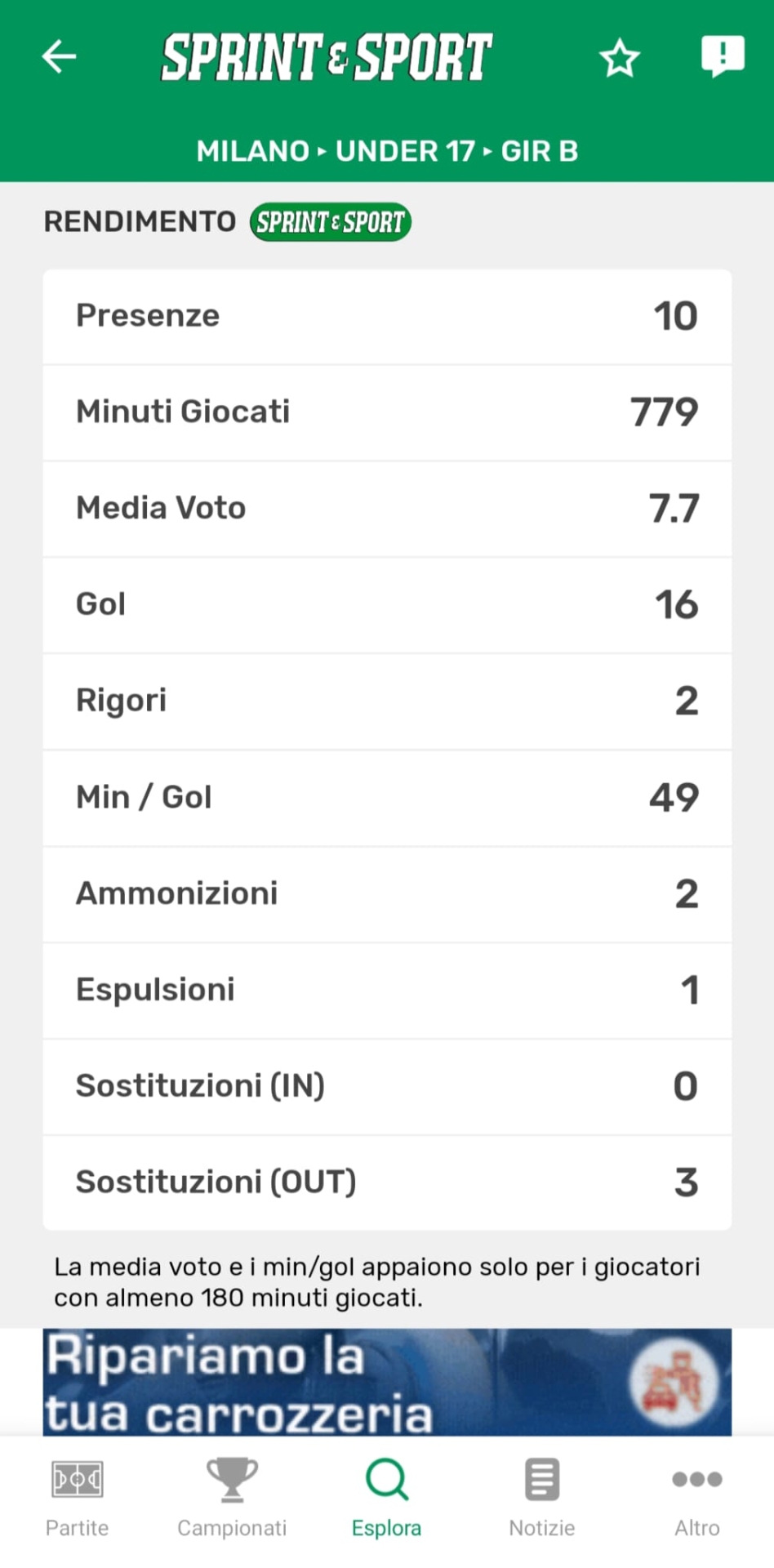Tap the Presenze stat row
Viewport: 774px width, 1568px height.
(x=387, y=316)
